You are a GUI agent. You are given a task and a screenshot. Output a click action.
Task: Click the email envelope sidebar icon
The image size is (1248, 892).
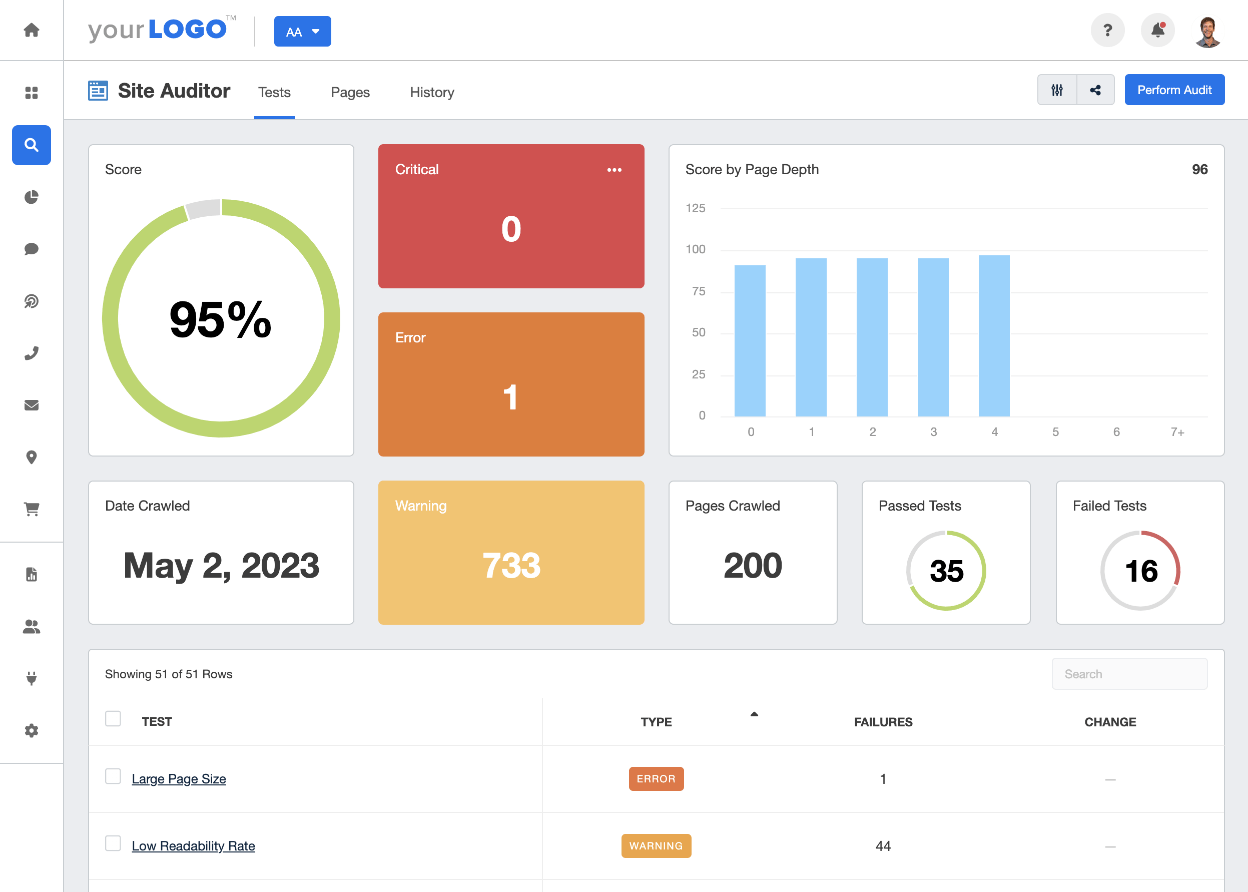(31, 405)
